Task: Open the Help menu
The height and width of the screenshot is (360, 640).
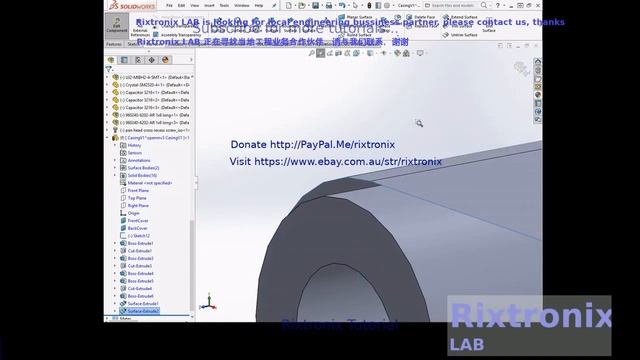Action: (x=259, y=6)
